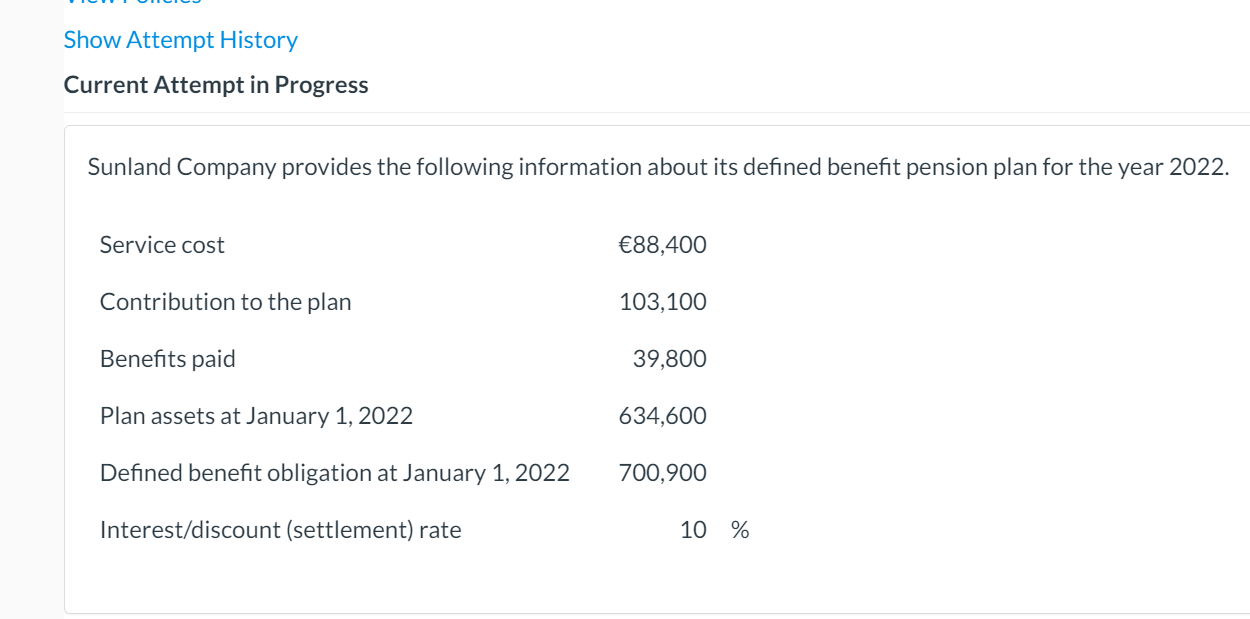Select the Current Attempt in Progress heading
This screenshot has height=619, width=1250.
point(216,85)
